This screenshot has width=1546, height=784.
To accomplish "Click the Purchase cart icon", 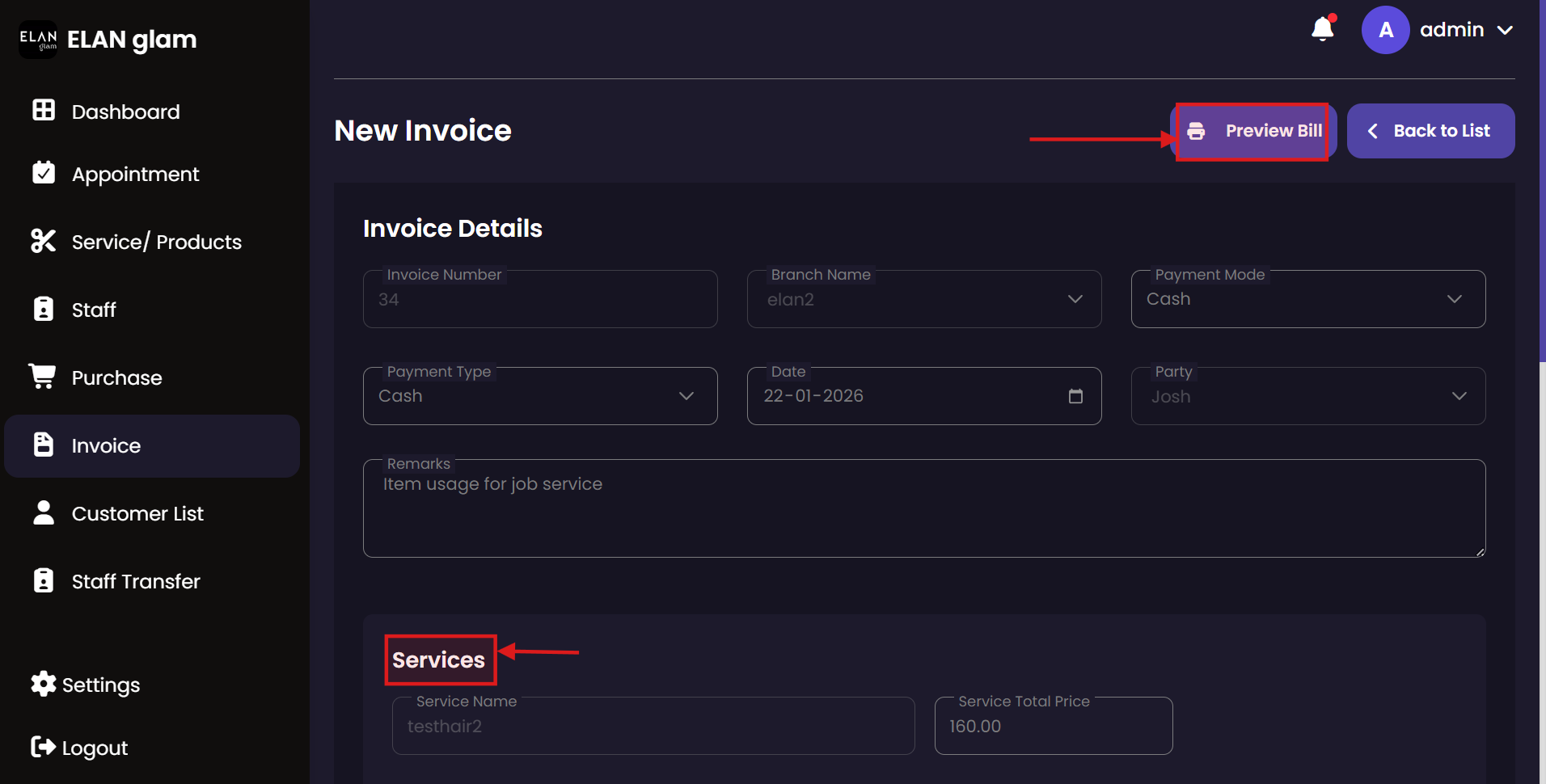I will pos(42,377).
